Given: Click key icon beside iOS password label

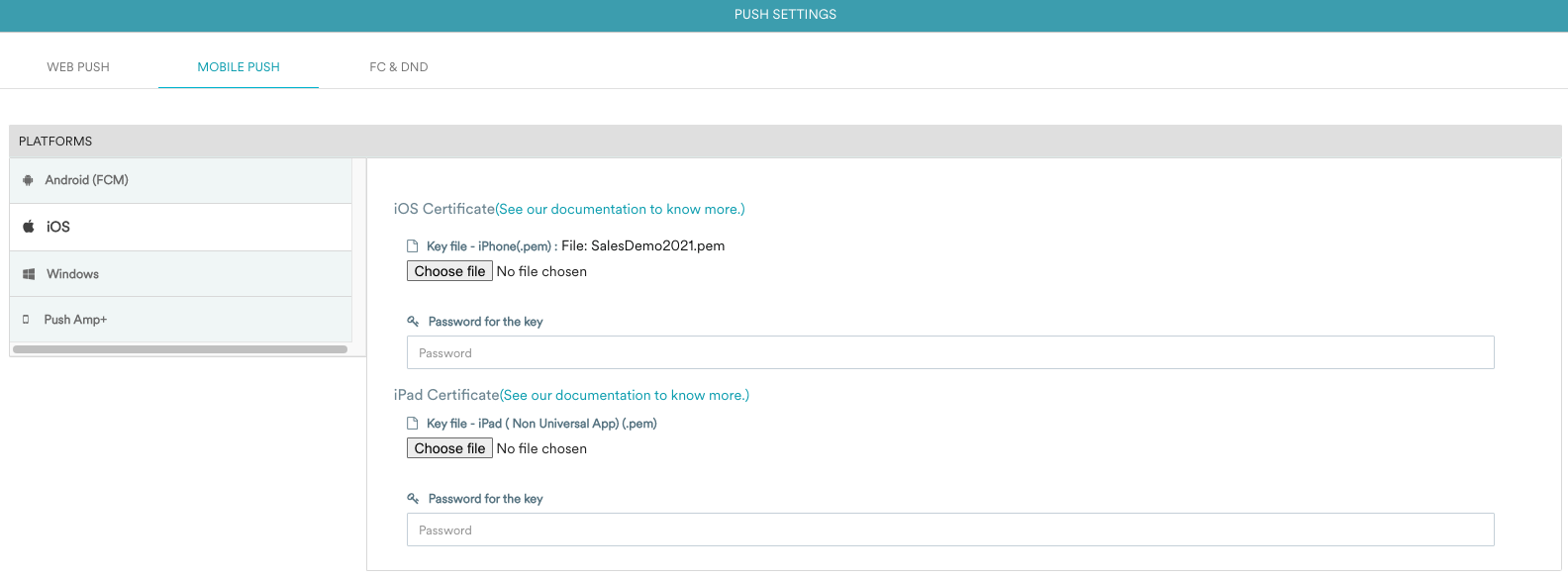Looking at the screenshot, I should tap(413, 322).
